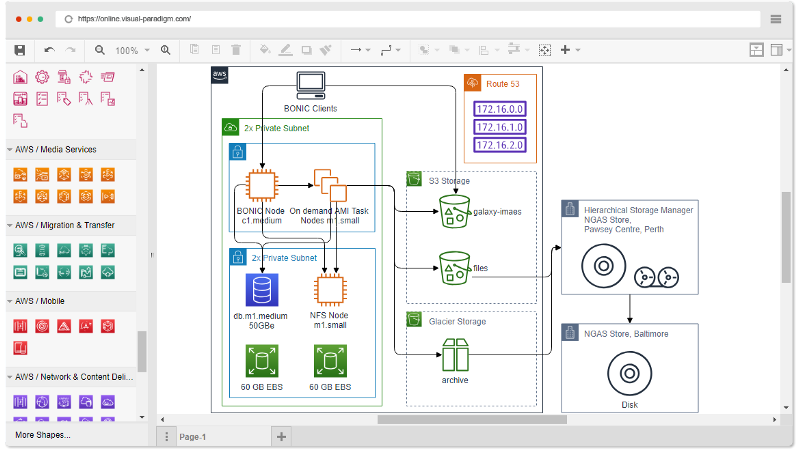The height and width of the screenshot is (454, 800).
Task: Undo the last action
Action: coord(49,50)
